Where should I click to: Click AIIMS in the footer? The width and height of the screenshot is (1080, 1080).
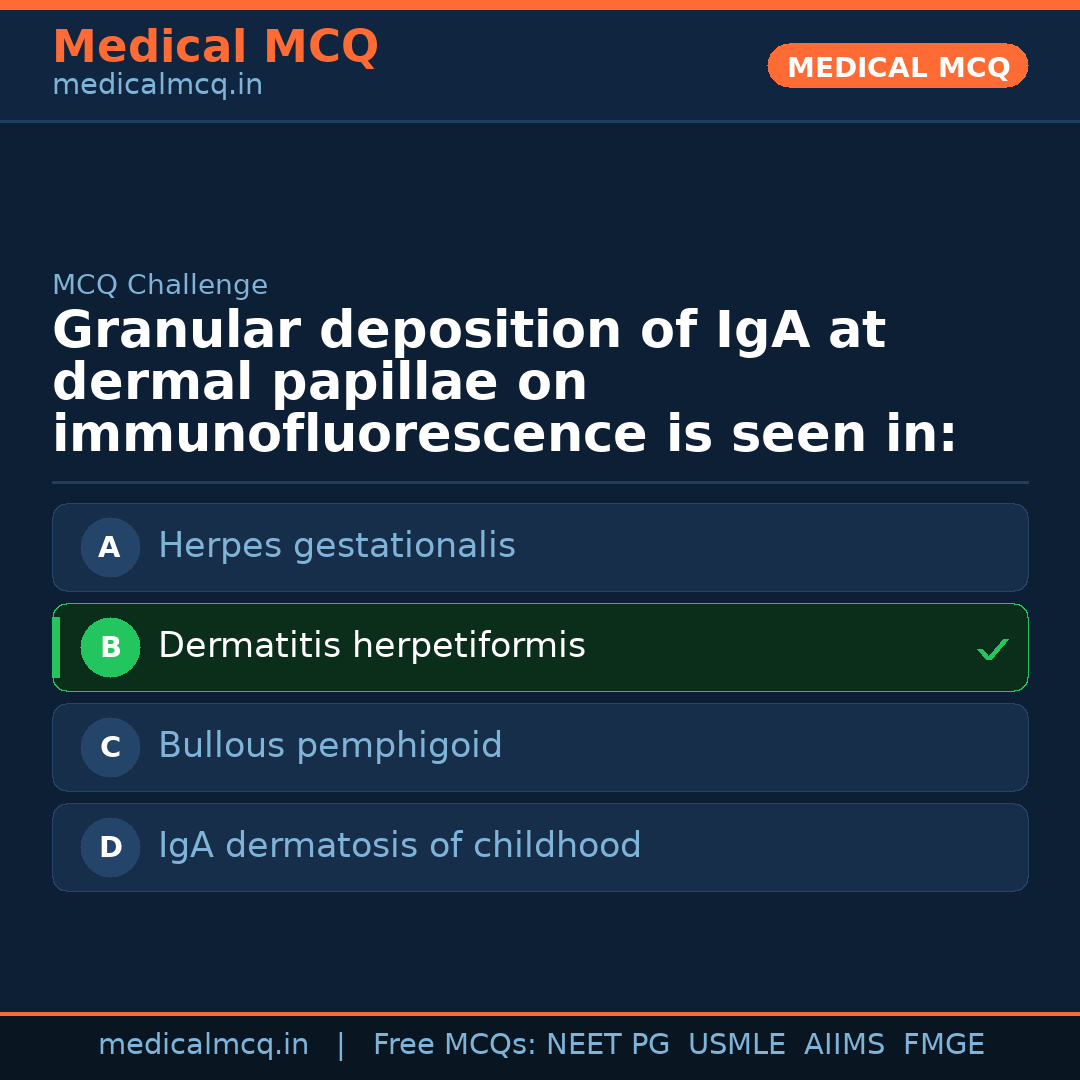(x=844, y=1045)
